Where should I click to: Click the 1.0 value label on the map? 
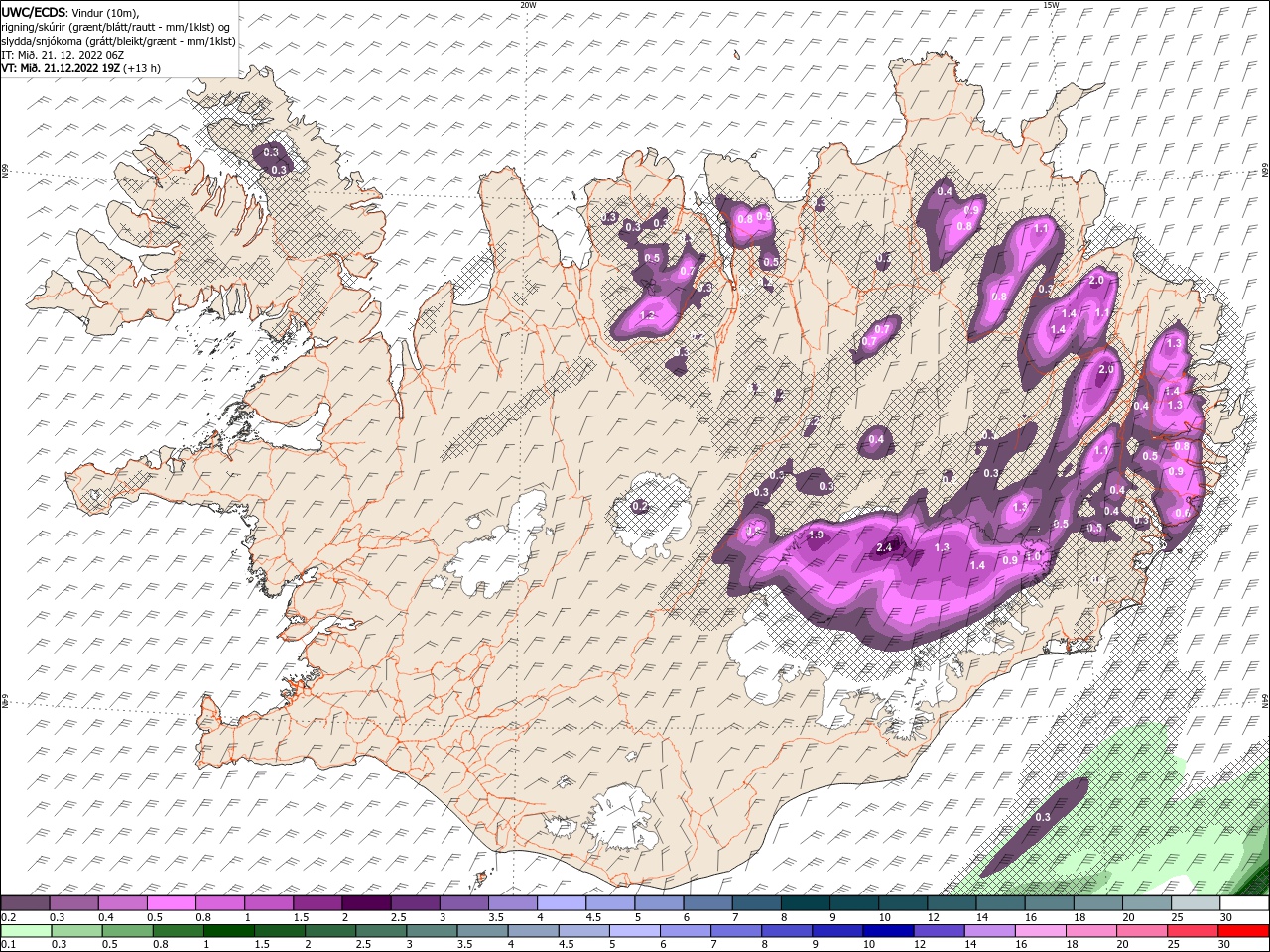coord(1033,557)
